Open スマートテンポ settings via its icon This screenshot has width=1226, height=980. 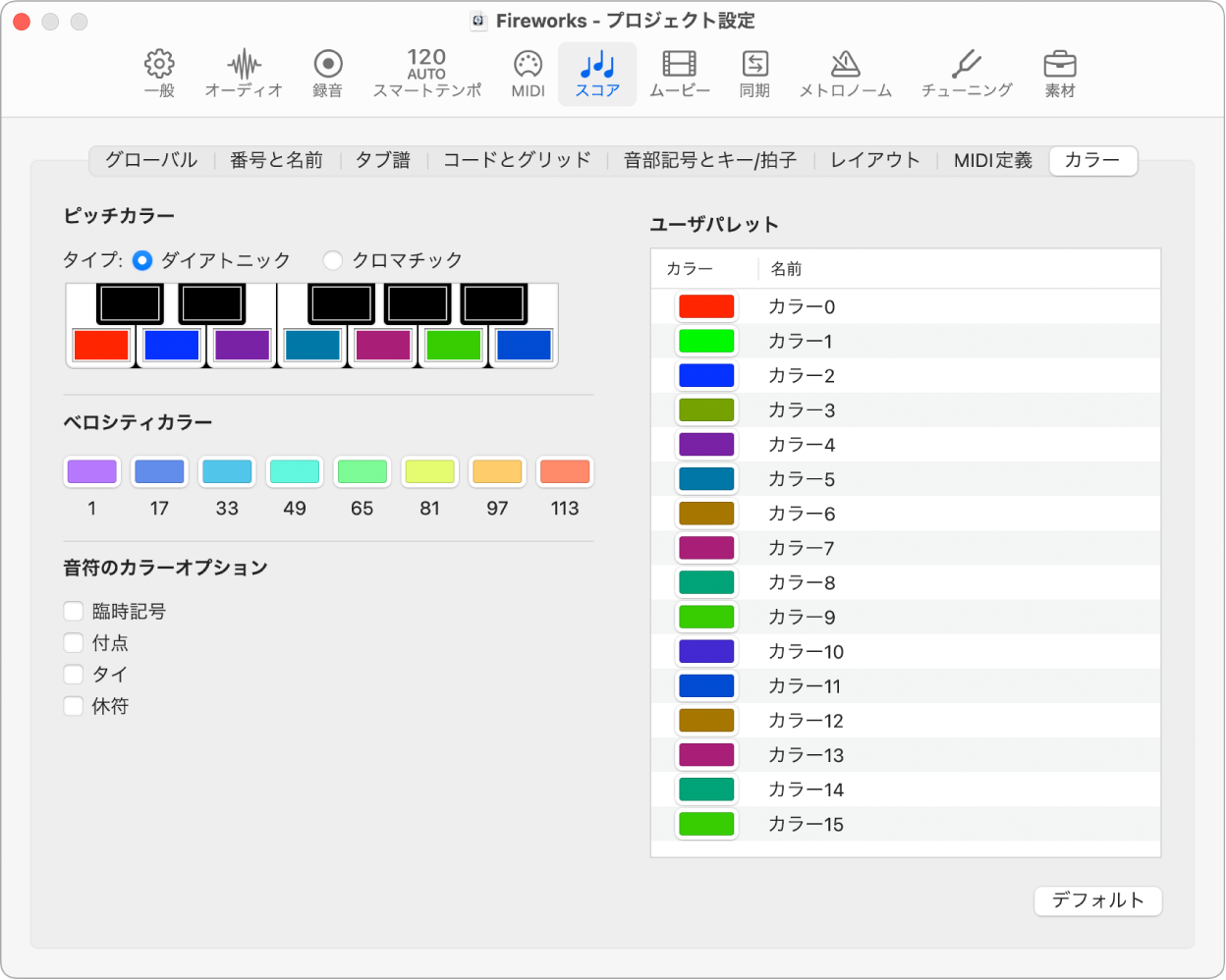pyautogui.click(x=426, y=73)
